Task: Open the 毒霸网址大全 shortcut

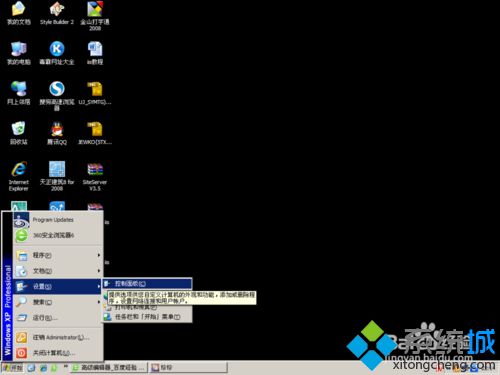Action: point(57,53)
